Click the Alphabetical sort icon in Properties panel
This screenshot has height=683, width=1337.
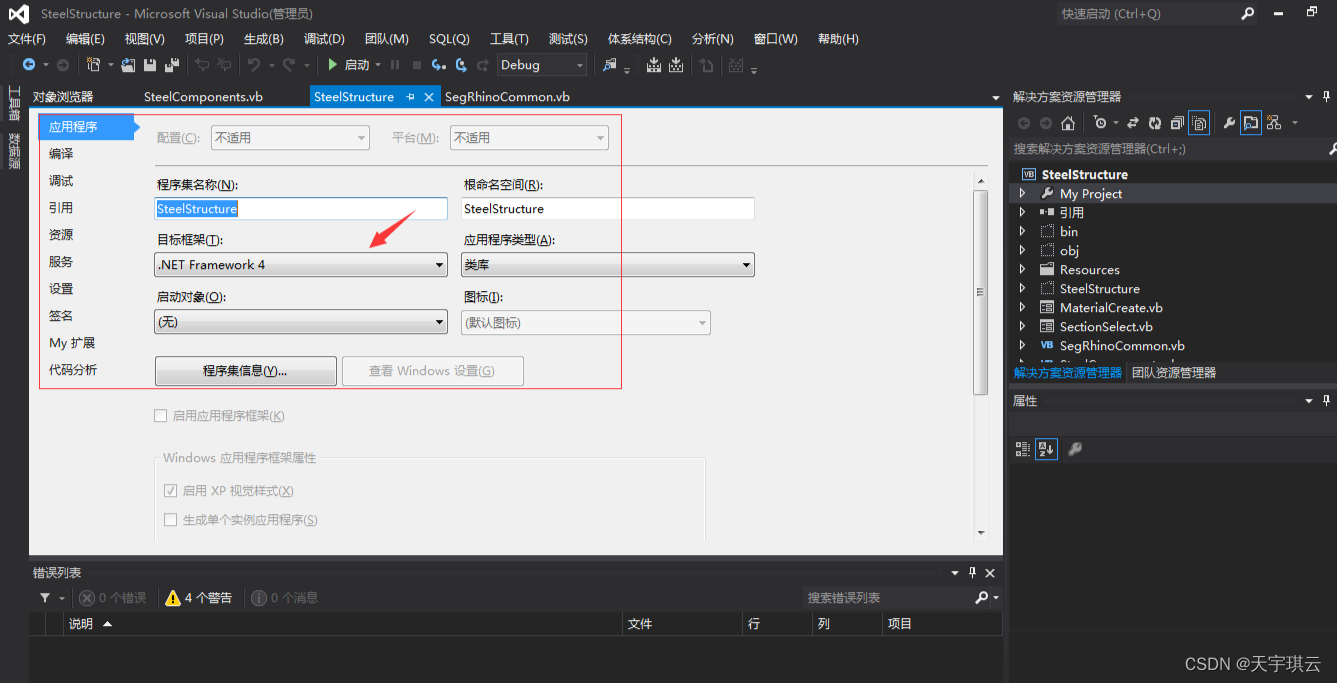click(x=1046, y=449)
